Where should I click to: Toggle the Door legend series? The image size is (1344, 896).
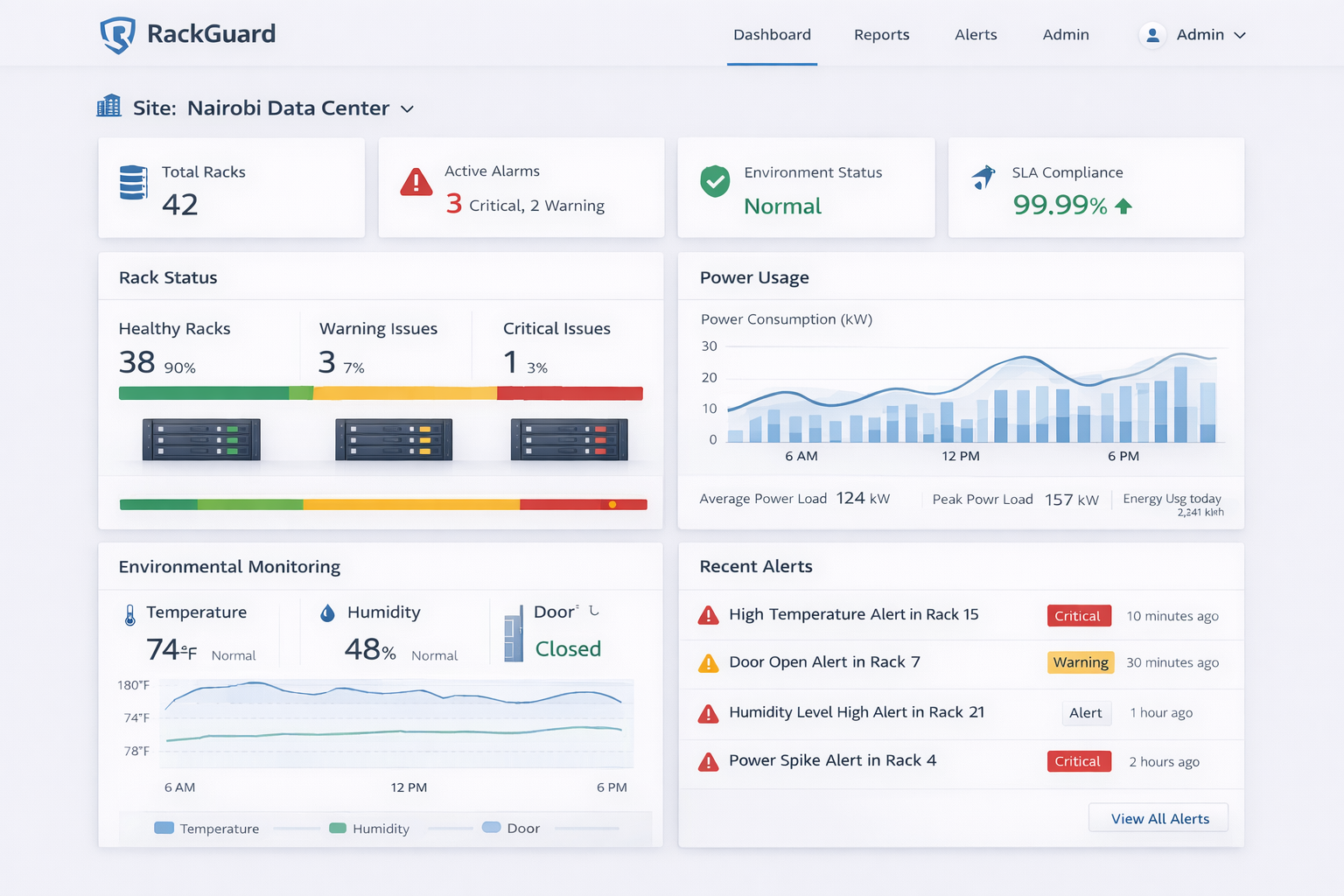(511, 828)
